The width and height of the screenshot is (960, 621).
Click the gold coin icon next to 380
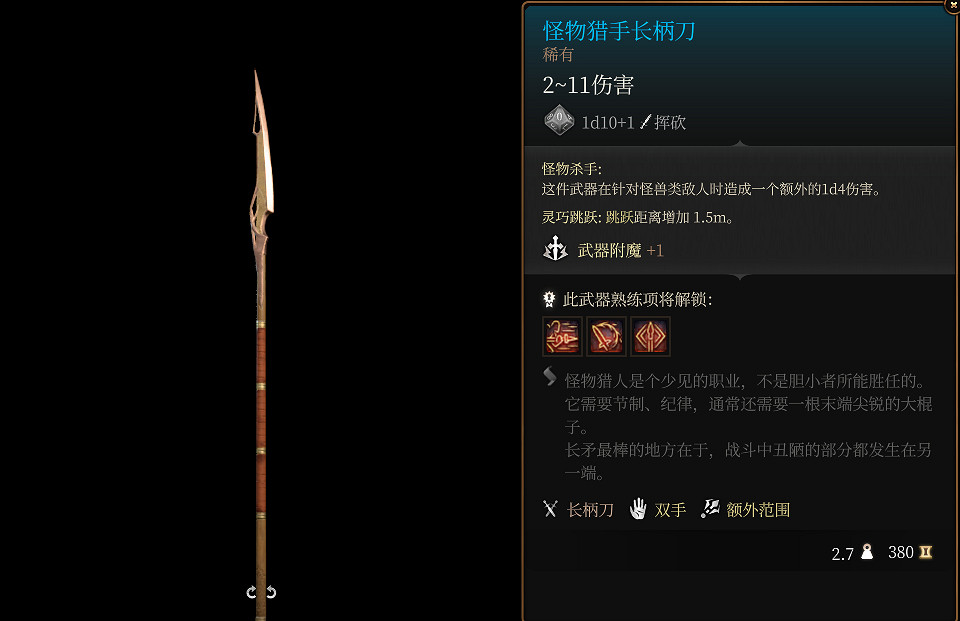(926, 552)
